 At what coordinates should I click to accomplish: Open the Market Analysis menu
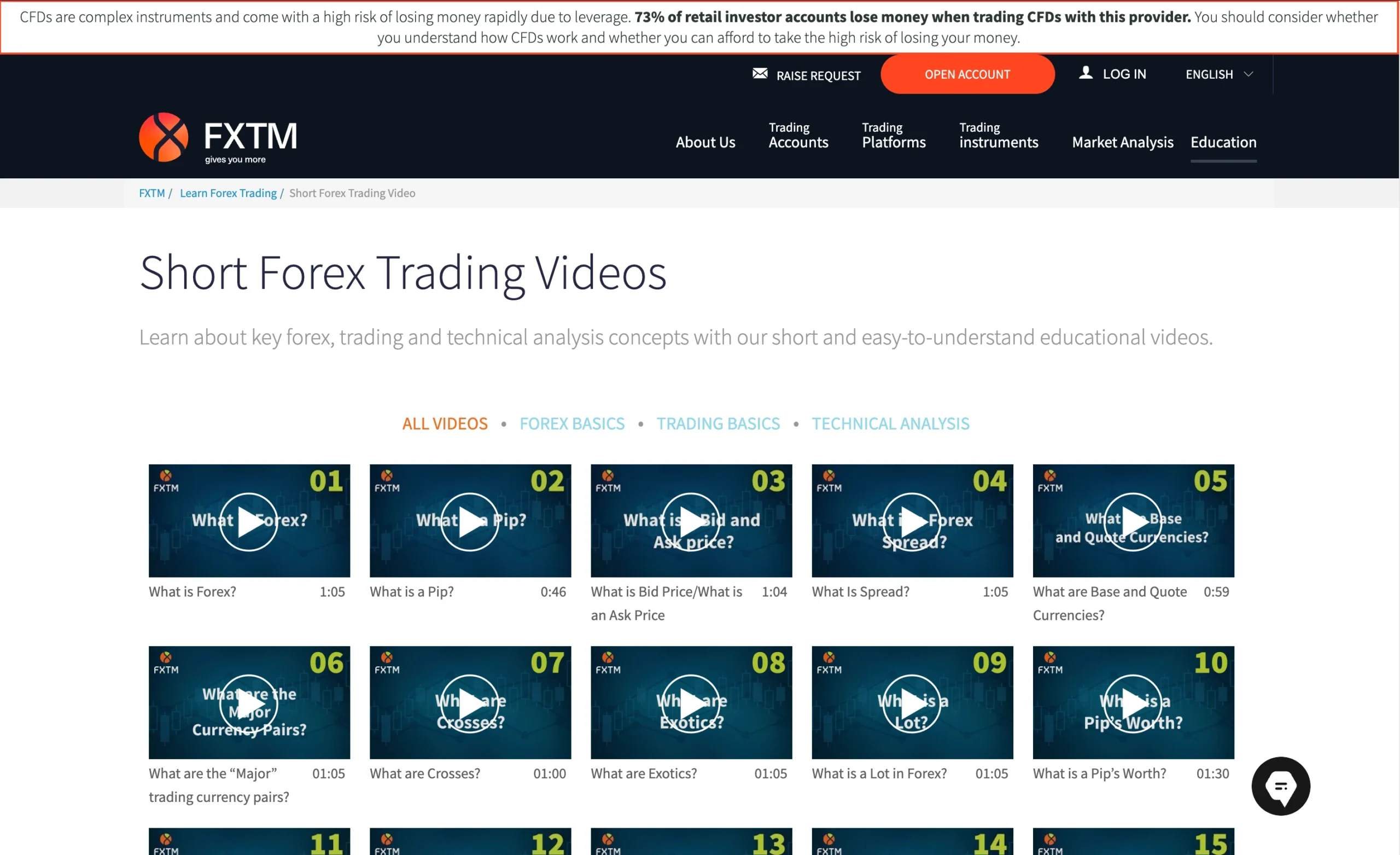(1122, 142)
